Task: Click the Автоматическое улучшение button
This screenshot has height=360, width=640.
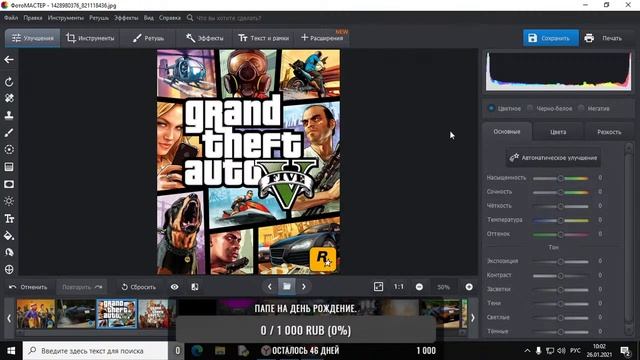Action: tap(553, 158)
